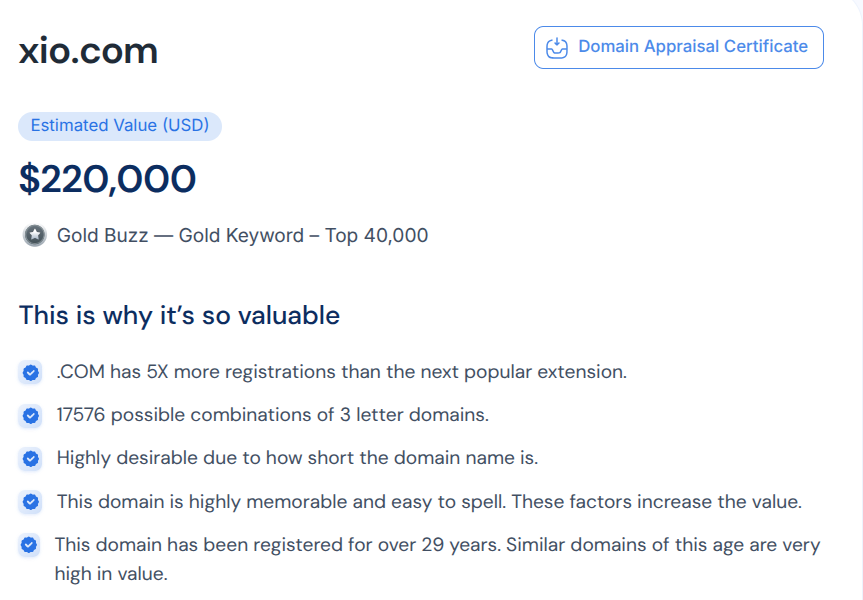
Task: Open the Domain Appraisal Certificate
Action: coord(692,47)
